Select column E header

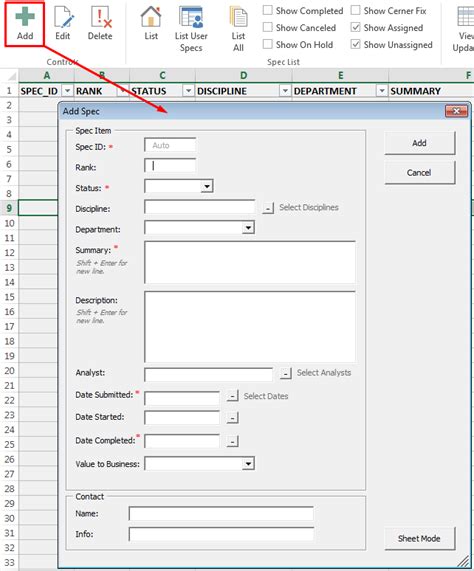[340, 75]
